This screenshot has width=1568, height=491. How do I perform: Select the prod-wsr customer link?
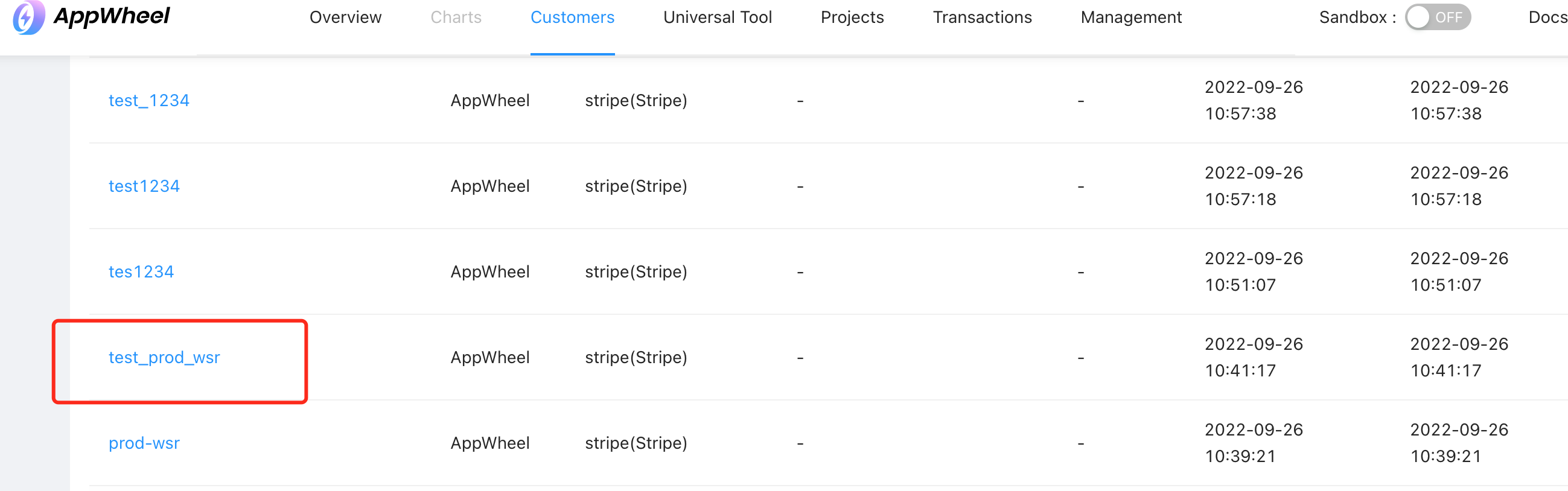[144, 443]
